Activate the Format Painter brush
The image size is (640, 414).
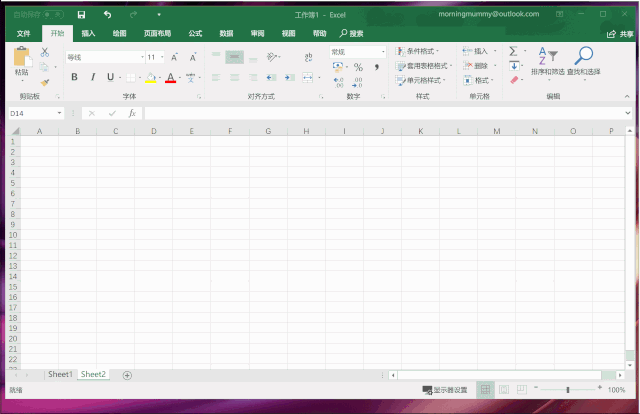(44, 82)
